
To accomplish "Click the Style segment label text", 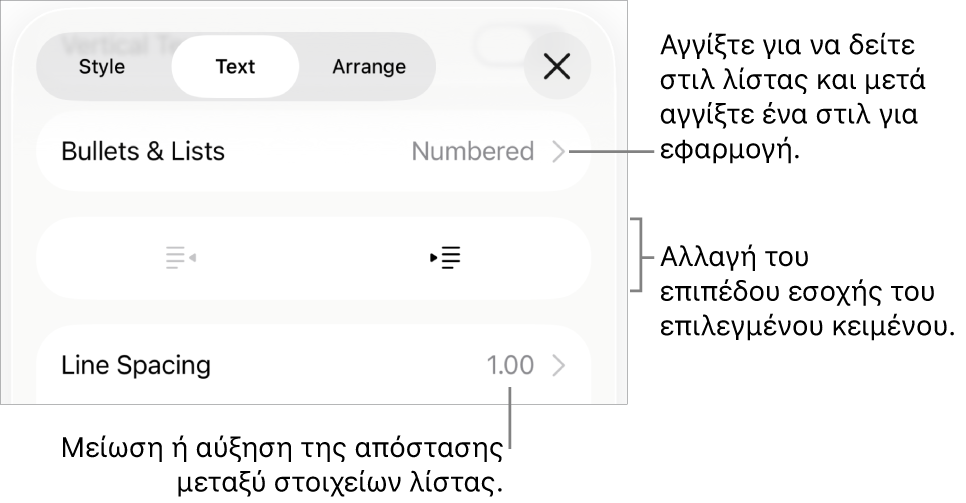I will point(102,67).
